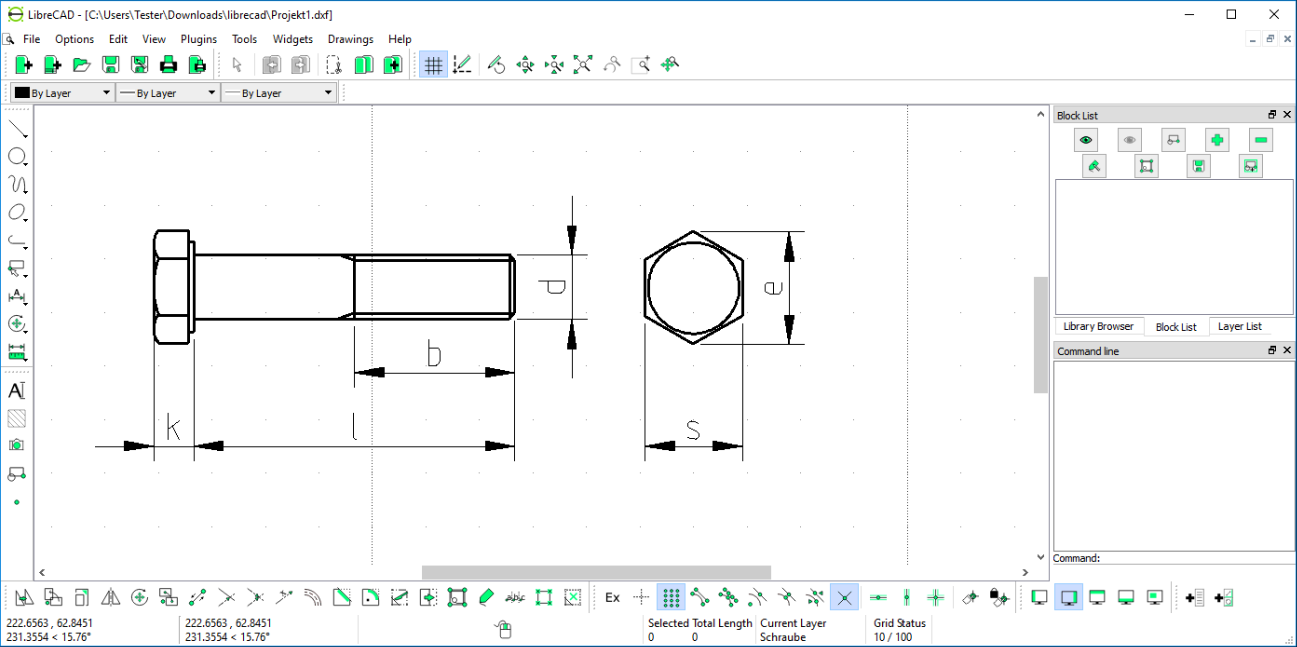Select the Move/Copy tool
1297x647 pixels.
[23, 597]
